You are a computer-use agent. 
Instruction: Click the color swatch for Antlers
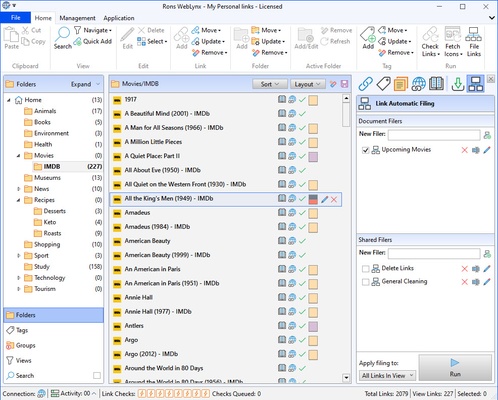(x=313, y=326)
